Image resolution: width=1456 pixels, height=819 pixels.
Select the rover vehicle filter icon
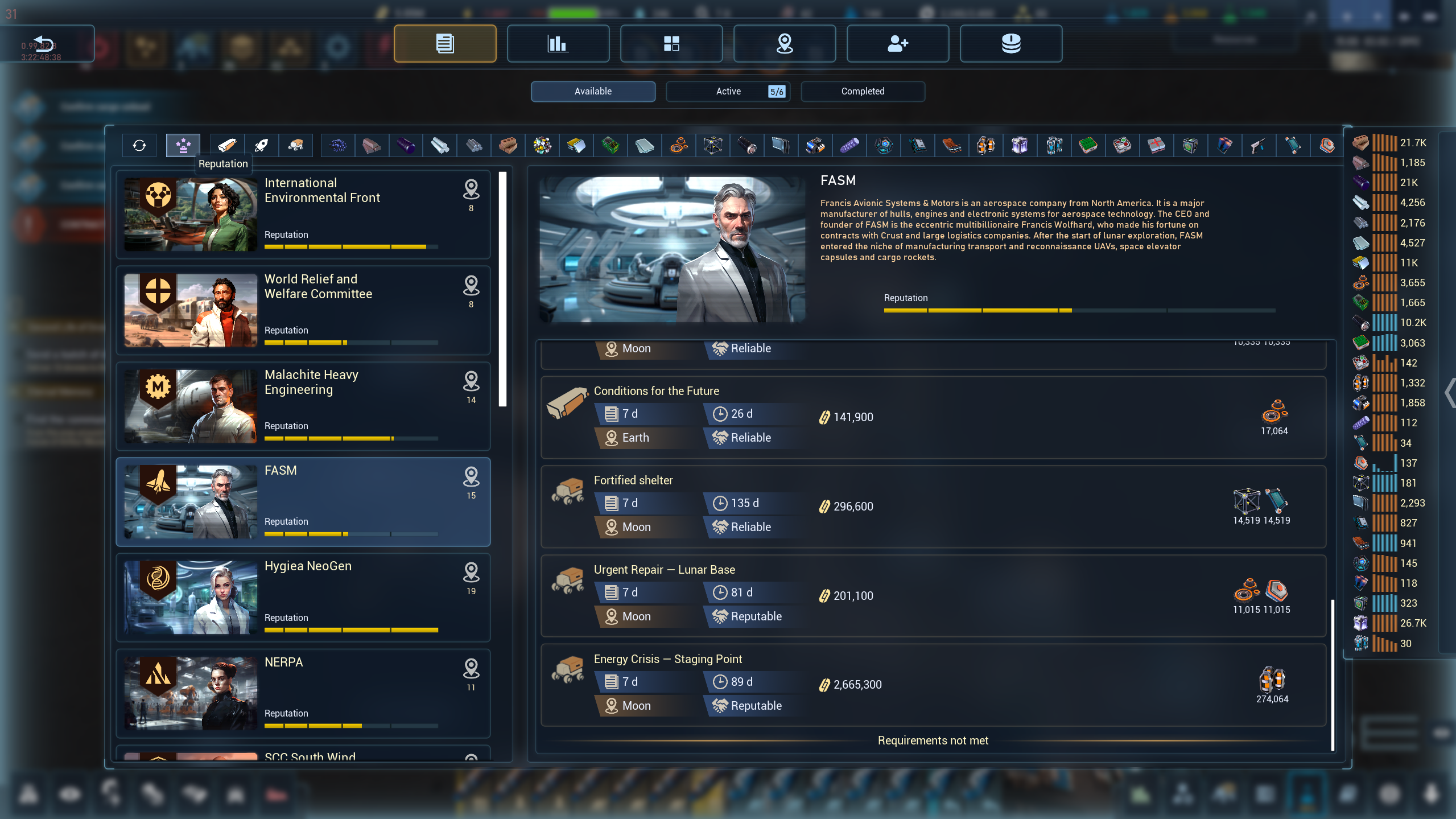pyautogui.click(x=295, y=146)
